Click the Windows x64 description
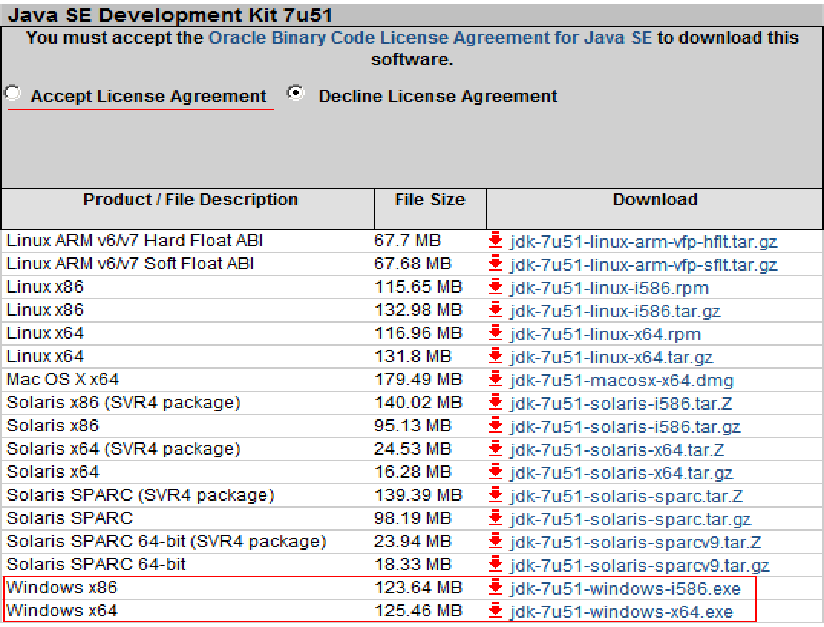 coord(61,610)
